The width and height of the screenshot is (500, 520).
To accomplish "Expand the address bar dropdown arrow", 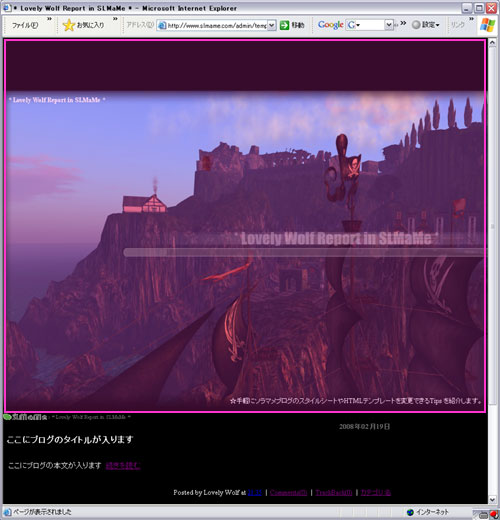I will coord(272,25).
